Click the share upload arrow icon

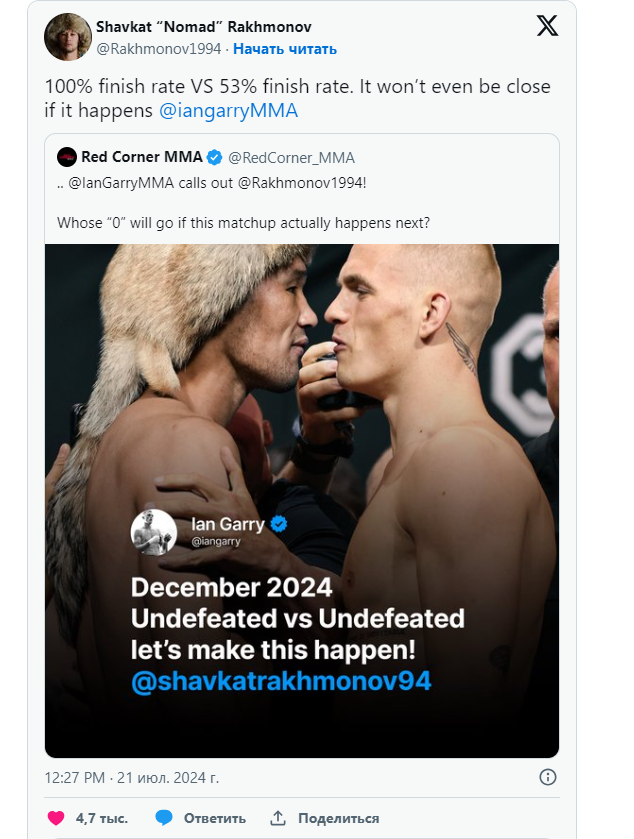(279, 818)
